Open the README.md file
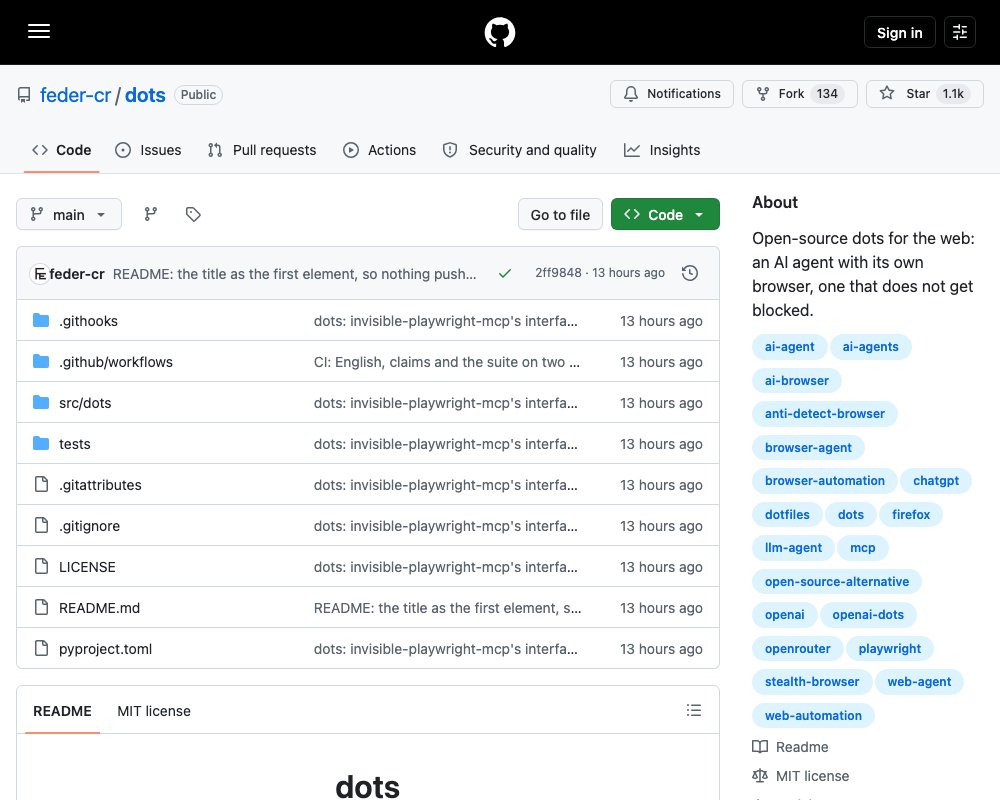 click(99, 608)
